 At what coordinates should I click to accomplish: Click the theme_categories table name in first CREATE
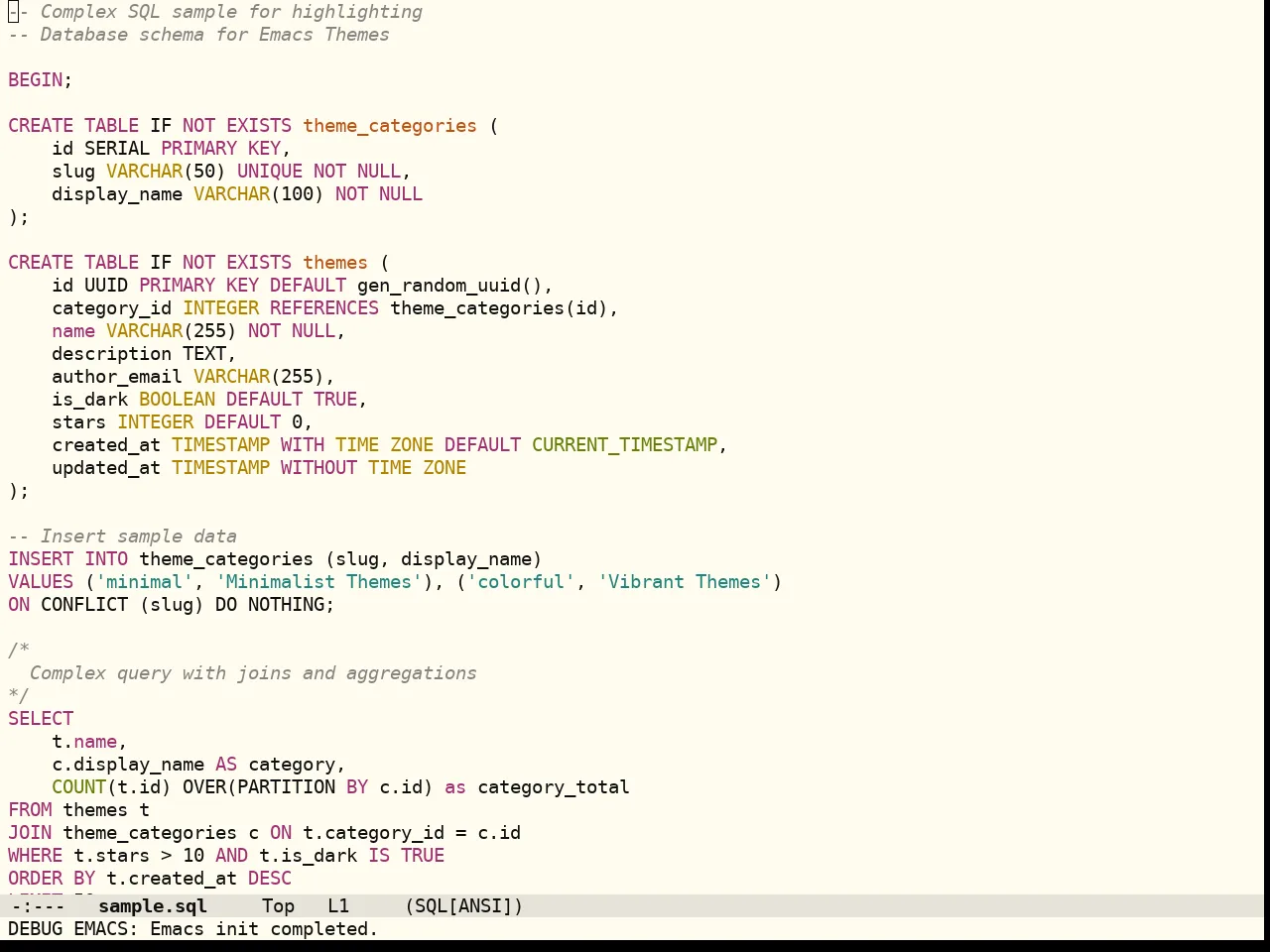[x=390, y=126]
